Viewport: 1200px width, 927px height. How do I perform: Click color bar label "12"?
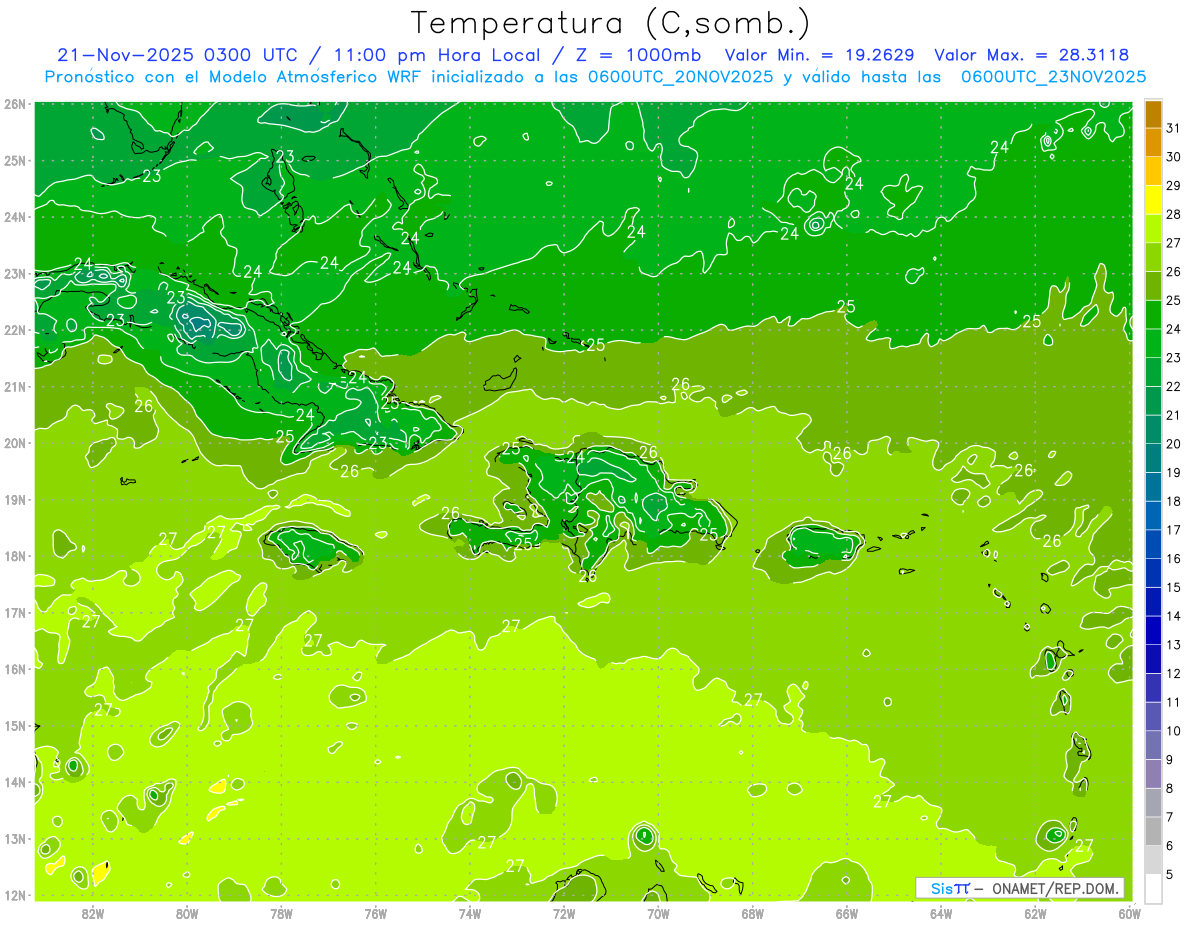[1173, 673]
